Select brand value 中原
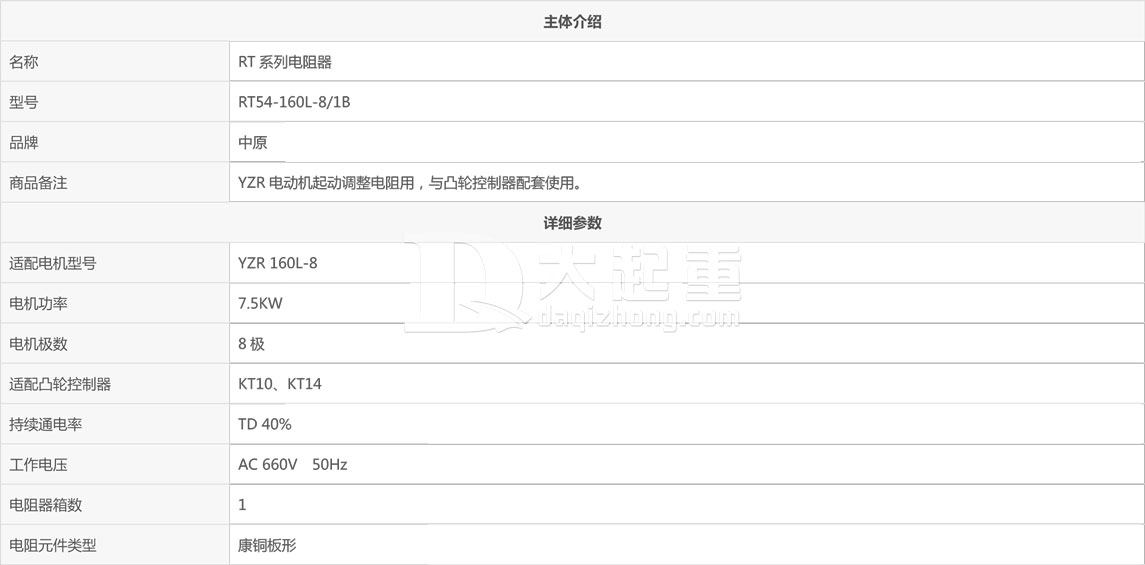The image size is (1145, 565). pyautogui.click(x=253, y=142)
